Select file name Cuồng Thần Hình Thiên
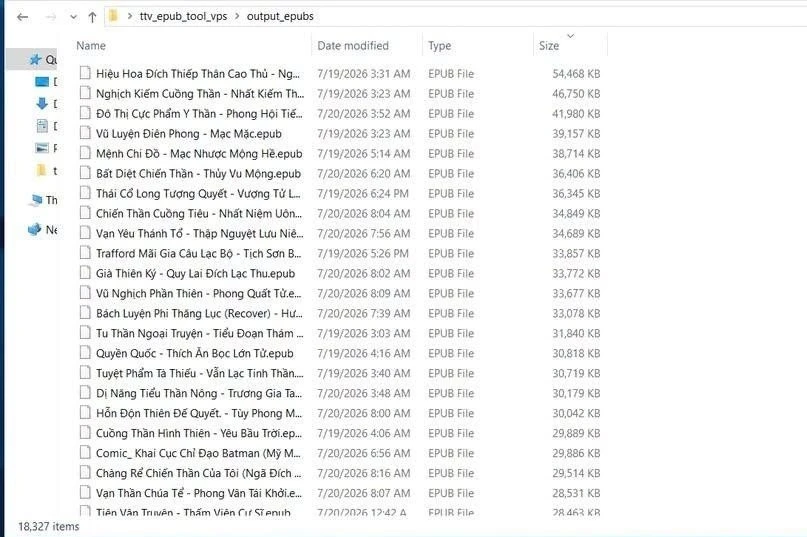The image size is (807, 537). coord(199,434)
